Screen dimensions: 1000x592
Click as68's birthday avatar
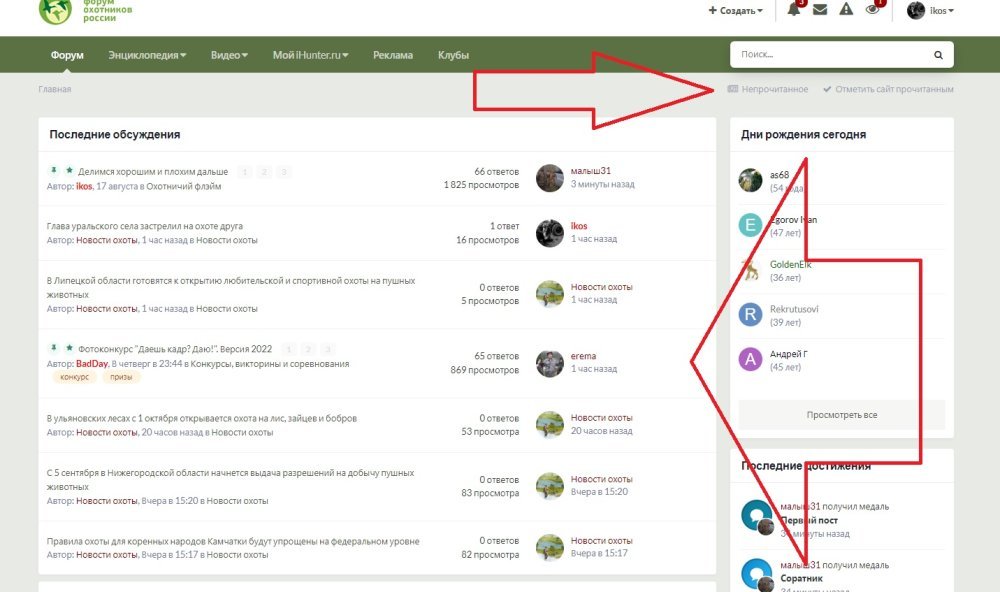tap(750, 180)
